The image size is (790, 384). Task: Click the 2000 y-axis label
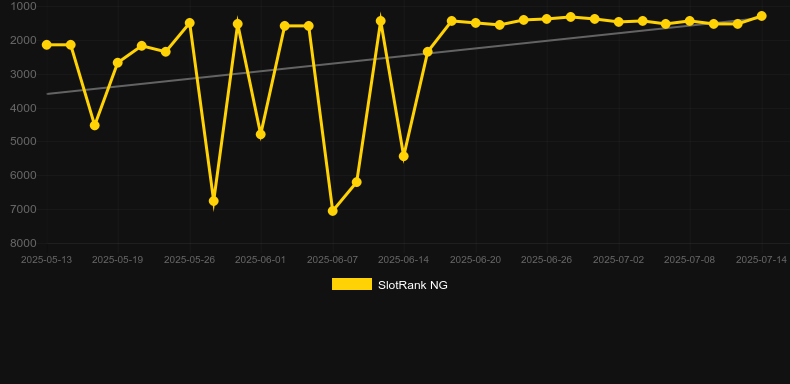tap(23, 40)
